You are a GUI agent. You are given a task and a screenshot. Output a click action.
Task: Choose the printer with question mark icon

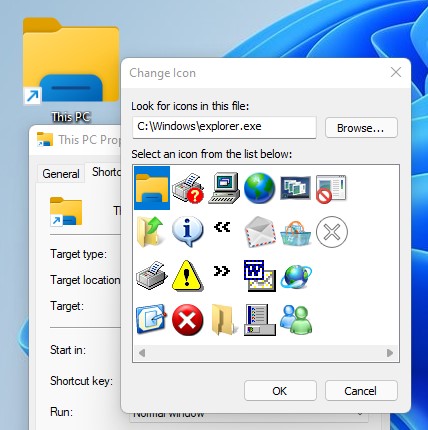(188, 188)
